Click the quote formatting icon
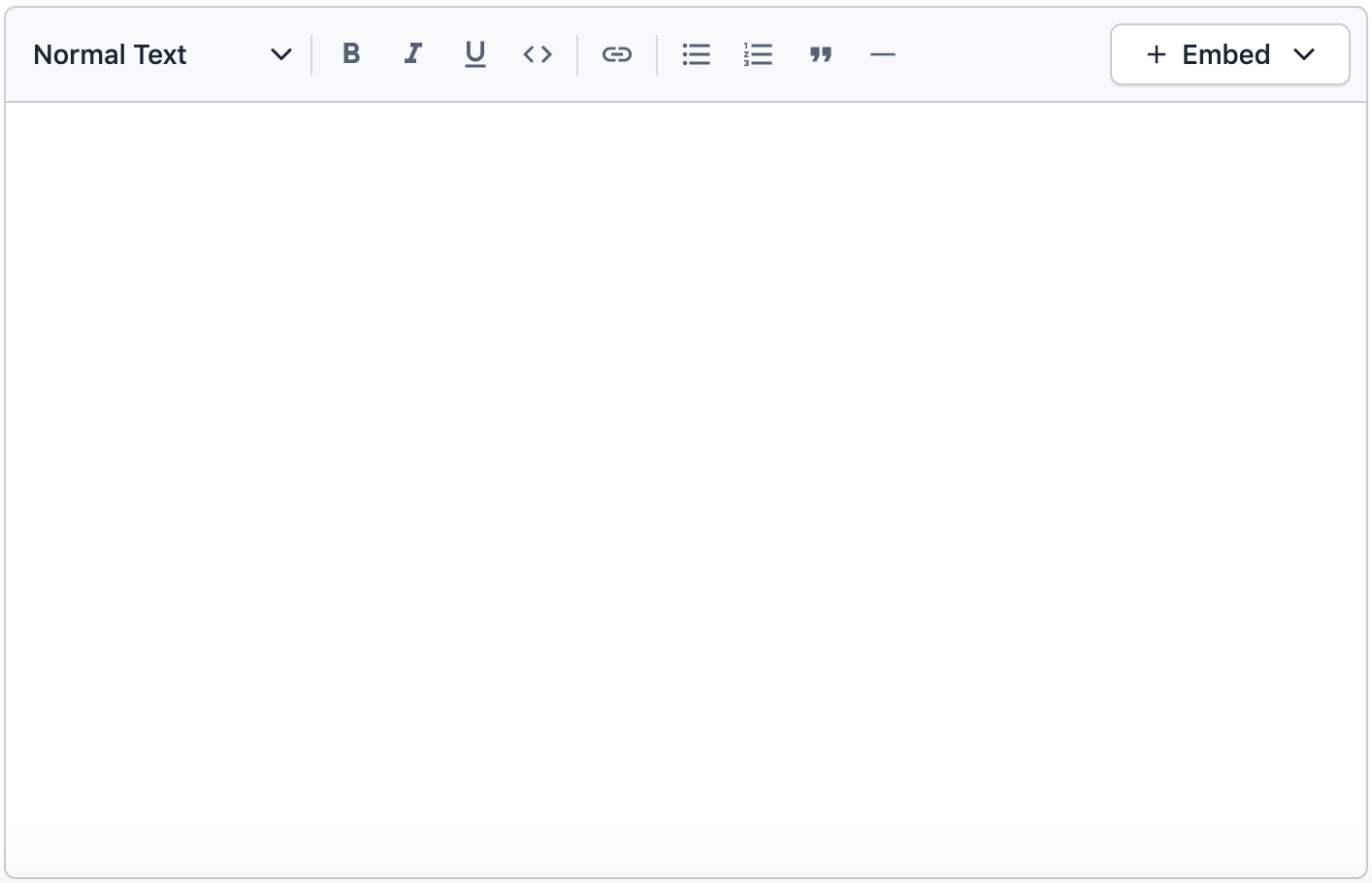The height and width of the screenshot is (883, 1372). [821, 54]
